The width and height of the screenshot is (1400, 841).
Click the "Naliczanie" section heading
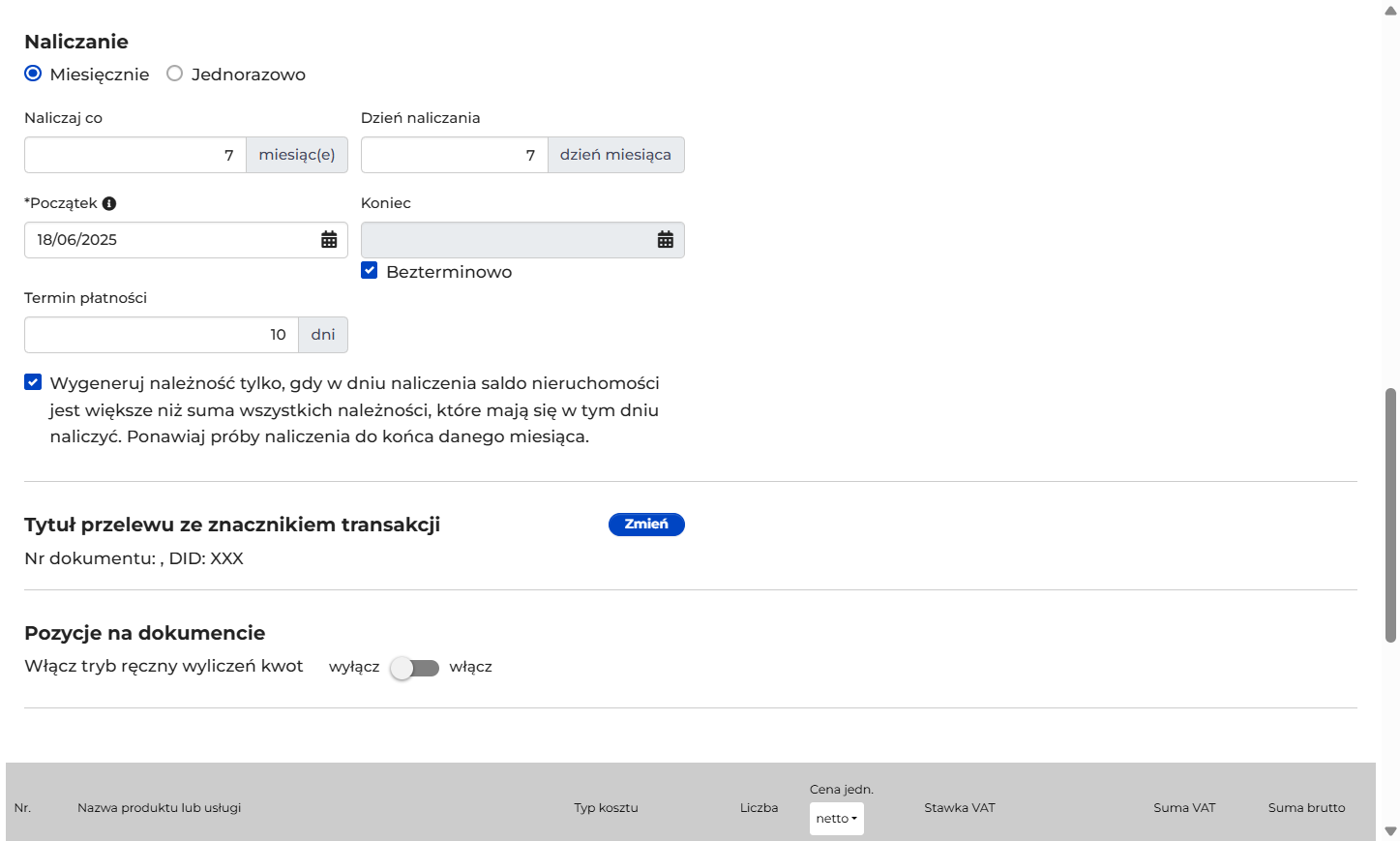[76, 42]
